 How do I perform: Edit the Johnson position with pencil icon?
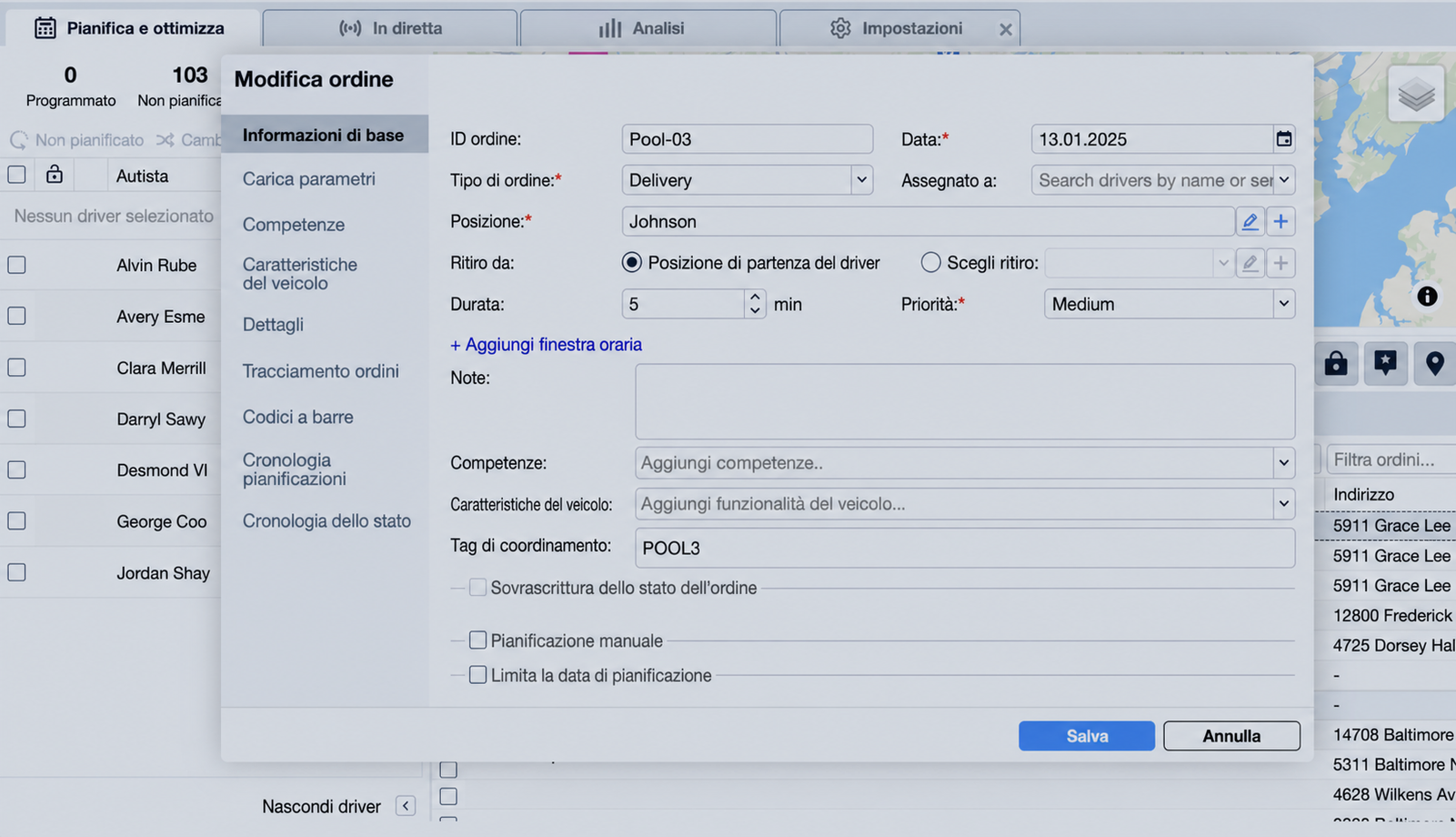click(1250, 221)
